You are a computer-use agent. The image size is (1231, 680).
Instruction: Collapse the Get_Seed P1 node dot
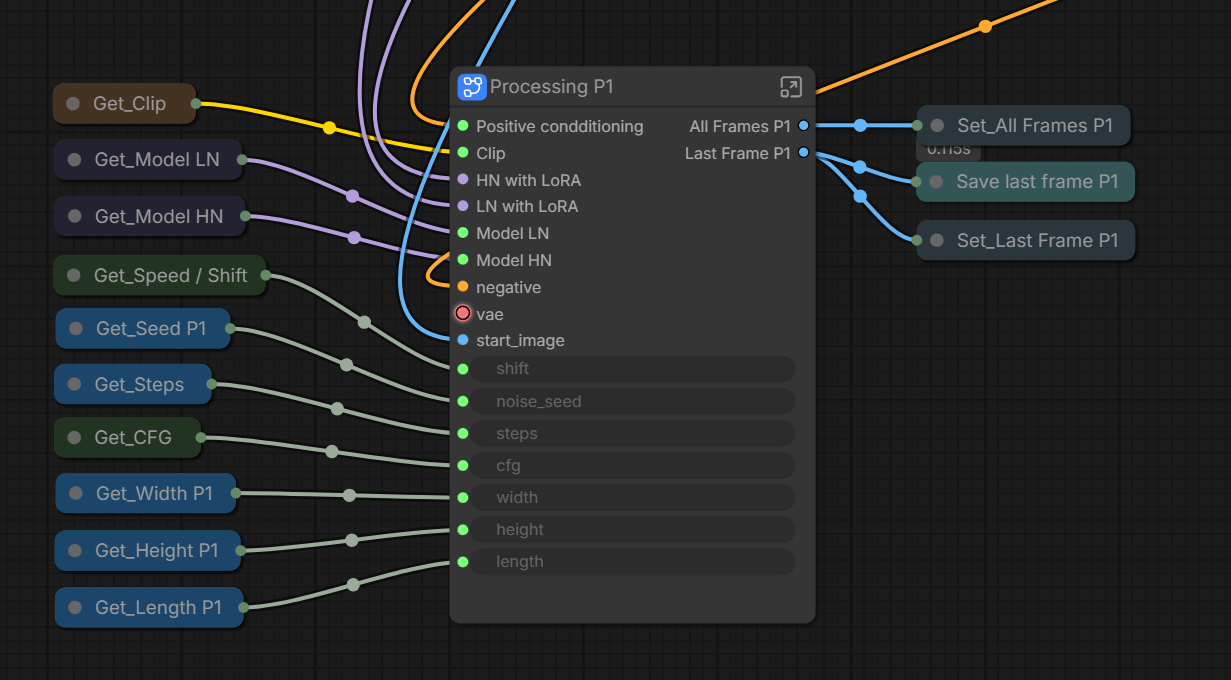click(x=75, y=328)
